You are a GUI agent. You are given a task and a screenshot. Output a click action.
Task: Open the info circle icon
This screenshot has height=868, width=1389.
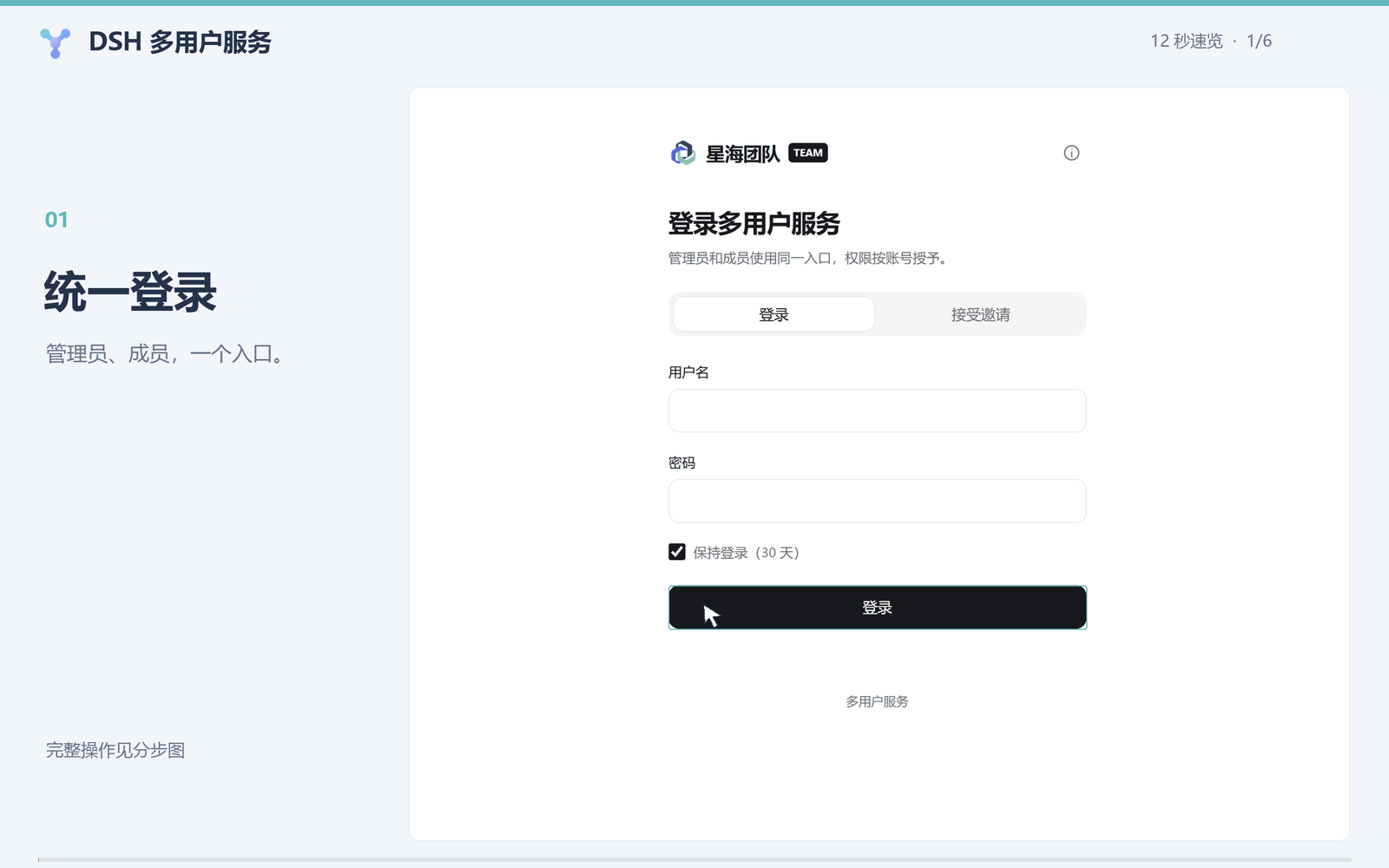tap(1071, 153)
